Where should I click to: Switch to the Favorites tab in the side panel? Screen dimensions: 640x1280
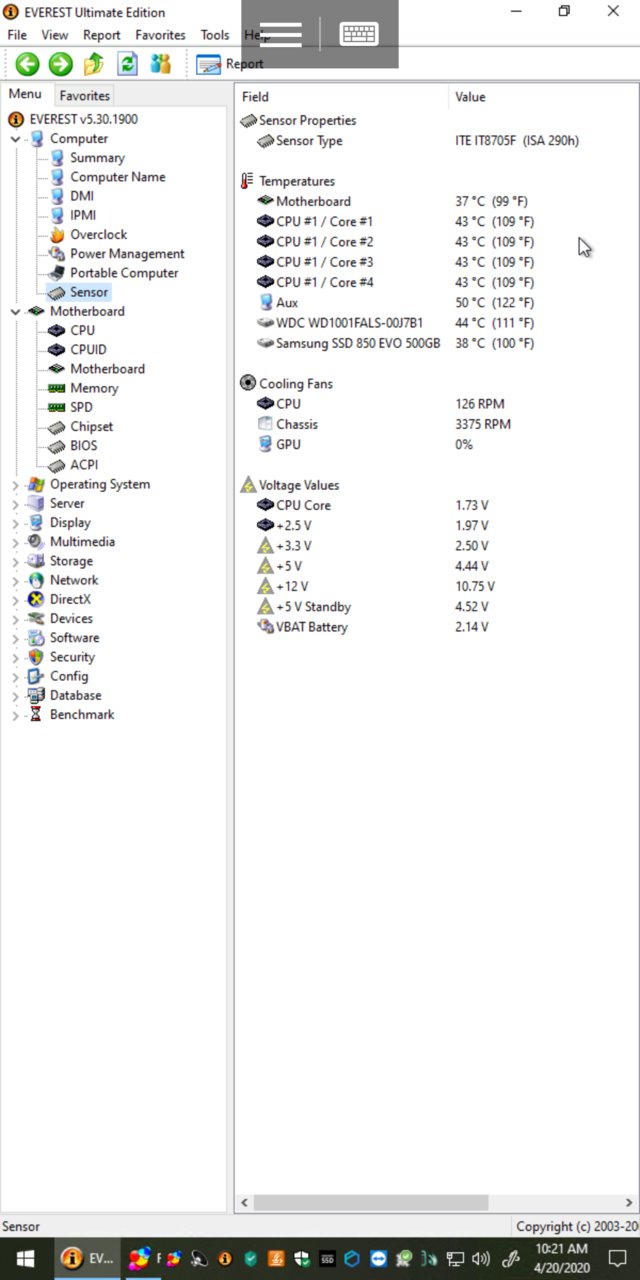85,96
